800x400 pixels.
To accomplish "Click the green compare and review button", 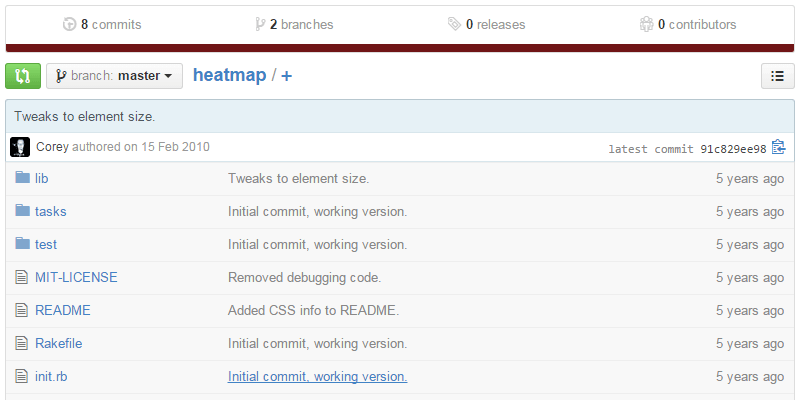I will pyautogui.click(x=23, y=76).
